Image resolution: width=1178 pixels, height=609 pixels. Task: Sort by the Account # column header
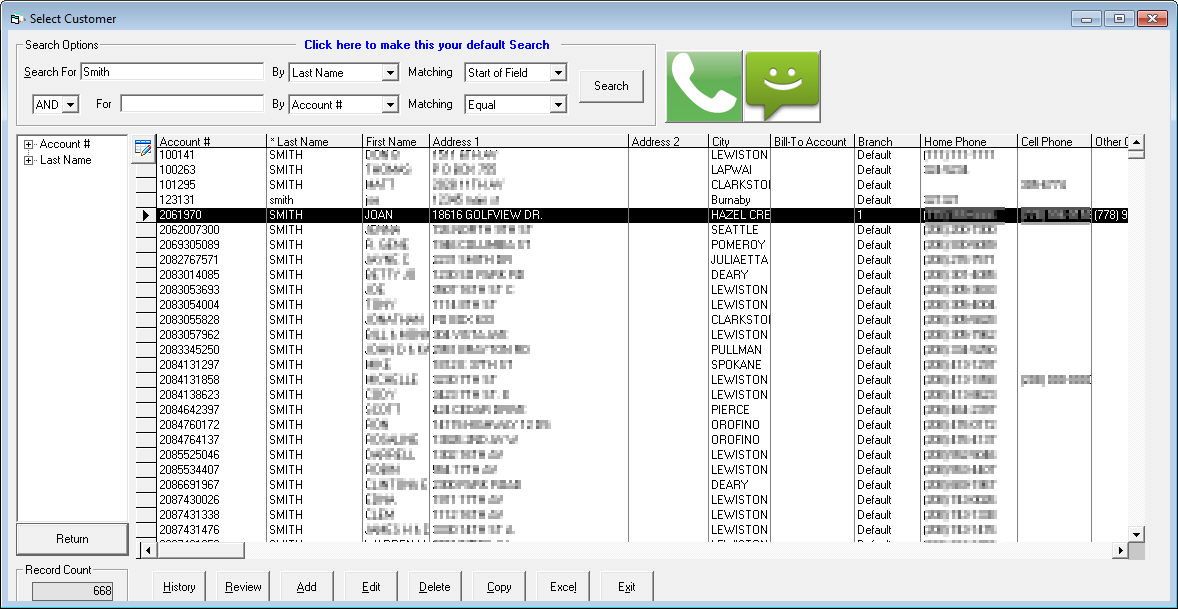point(211,141)
